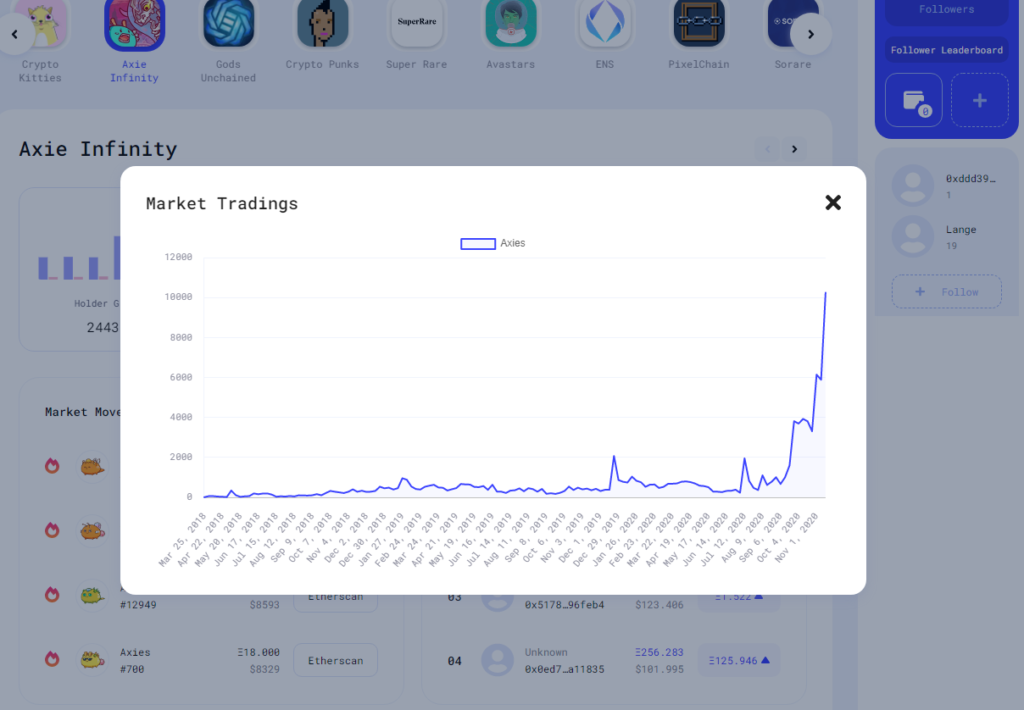This screenshot has width=1024, height=710.
Task: Click the Mar 25, 2018 x-axis label
Action: 182,540
